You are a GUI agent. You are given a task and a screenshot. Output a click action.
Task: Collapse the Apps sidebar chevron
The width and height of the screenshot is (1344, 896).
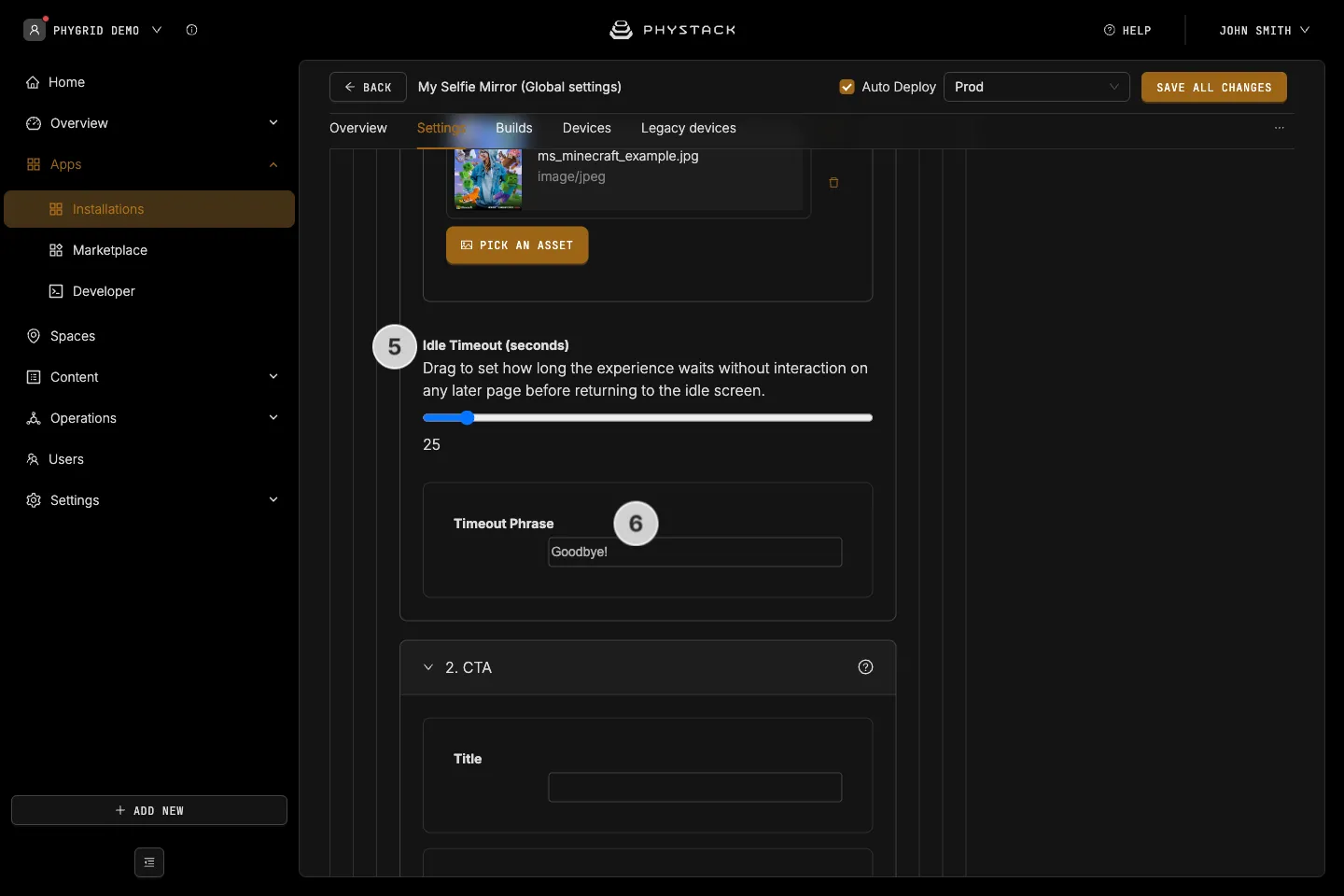point(273,165)
